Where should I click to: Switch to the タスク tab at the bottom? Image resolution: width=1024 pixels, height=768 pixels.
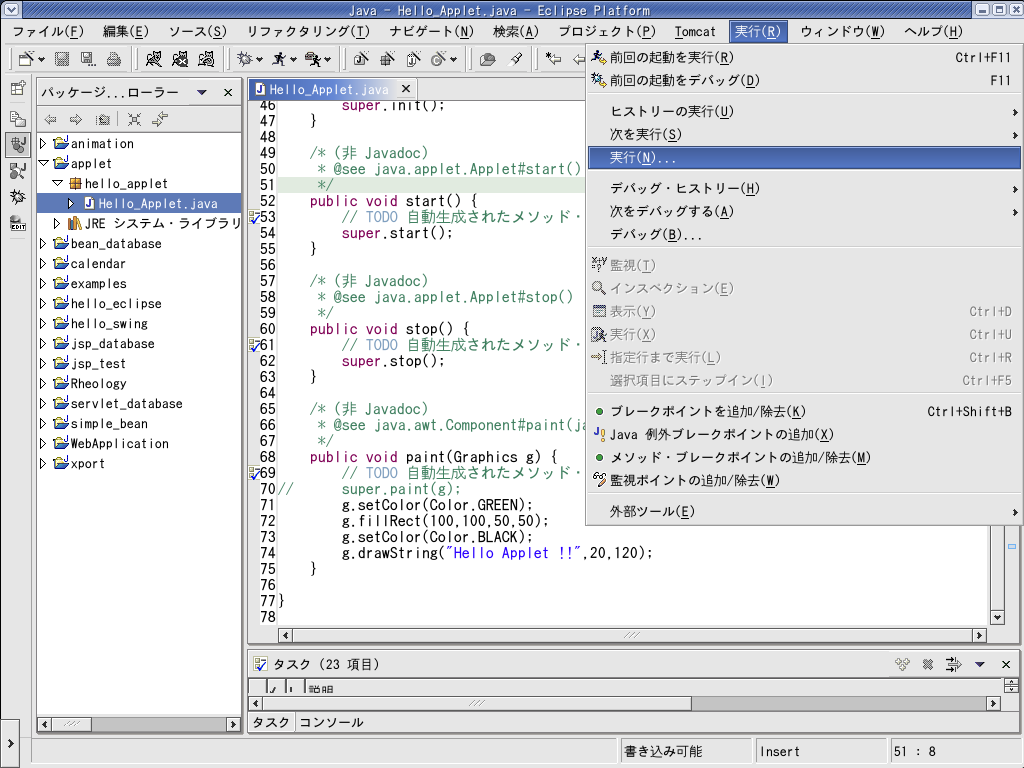tap(271, 722)
